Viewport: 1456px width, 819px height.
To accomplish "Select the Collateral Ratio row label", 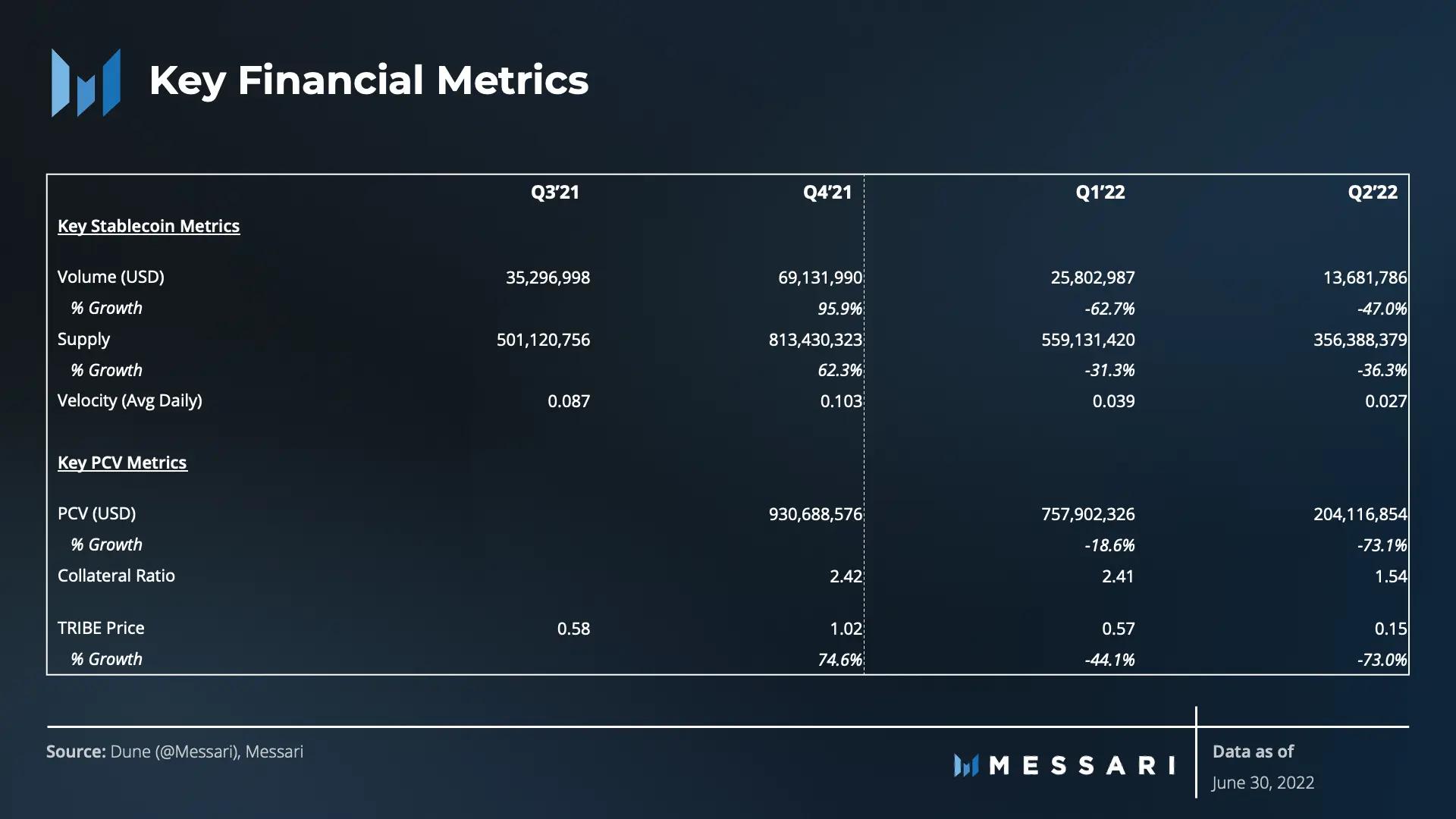I will pos(116,576).
